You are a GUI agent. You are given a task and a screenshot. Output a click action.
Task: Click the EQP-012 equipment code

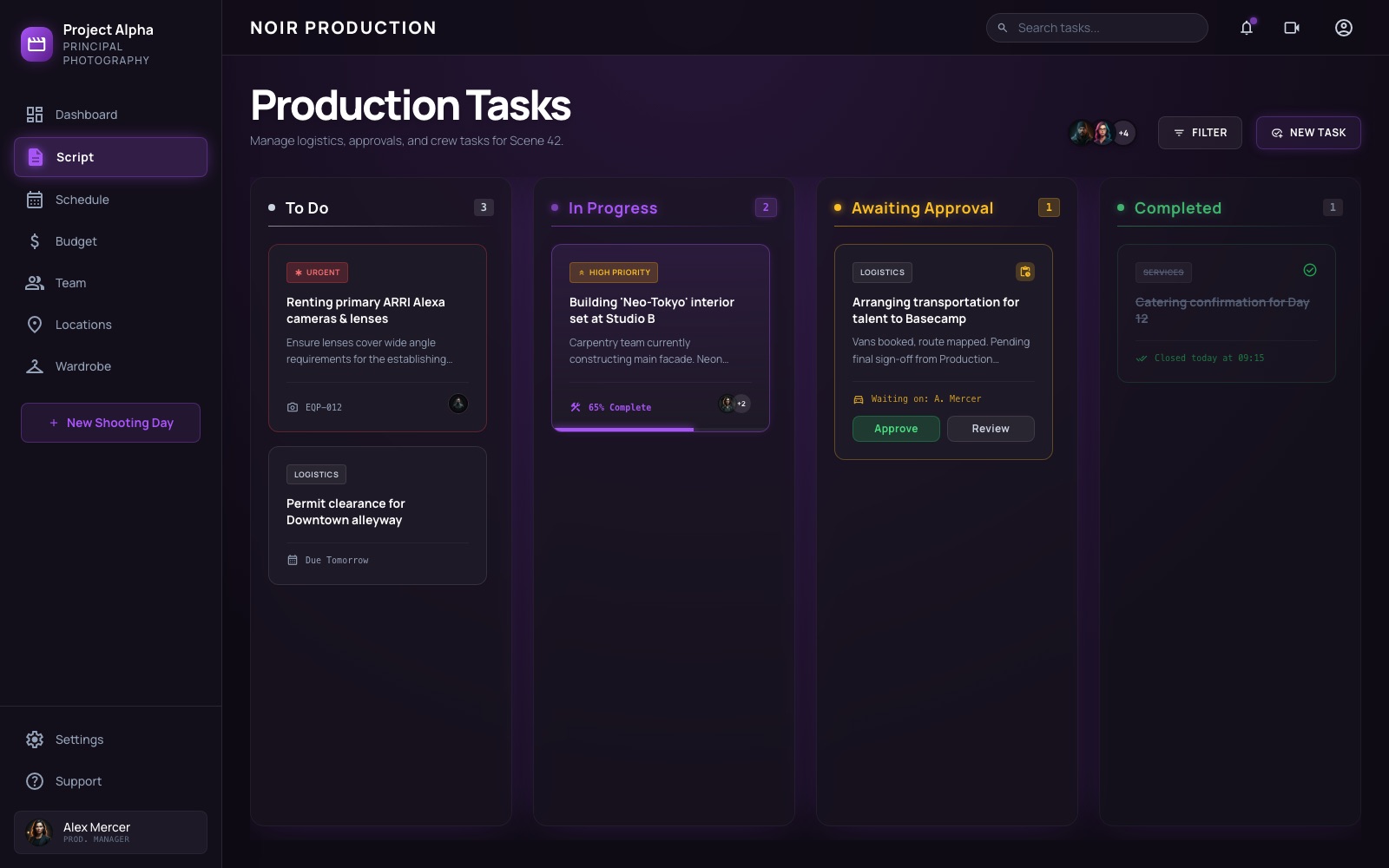pos(324,407)
